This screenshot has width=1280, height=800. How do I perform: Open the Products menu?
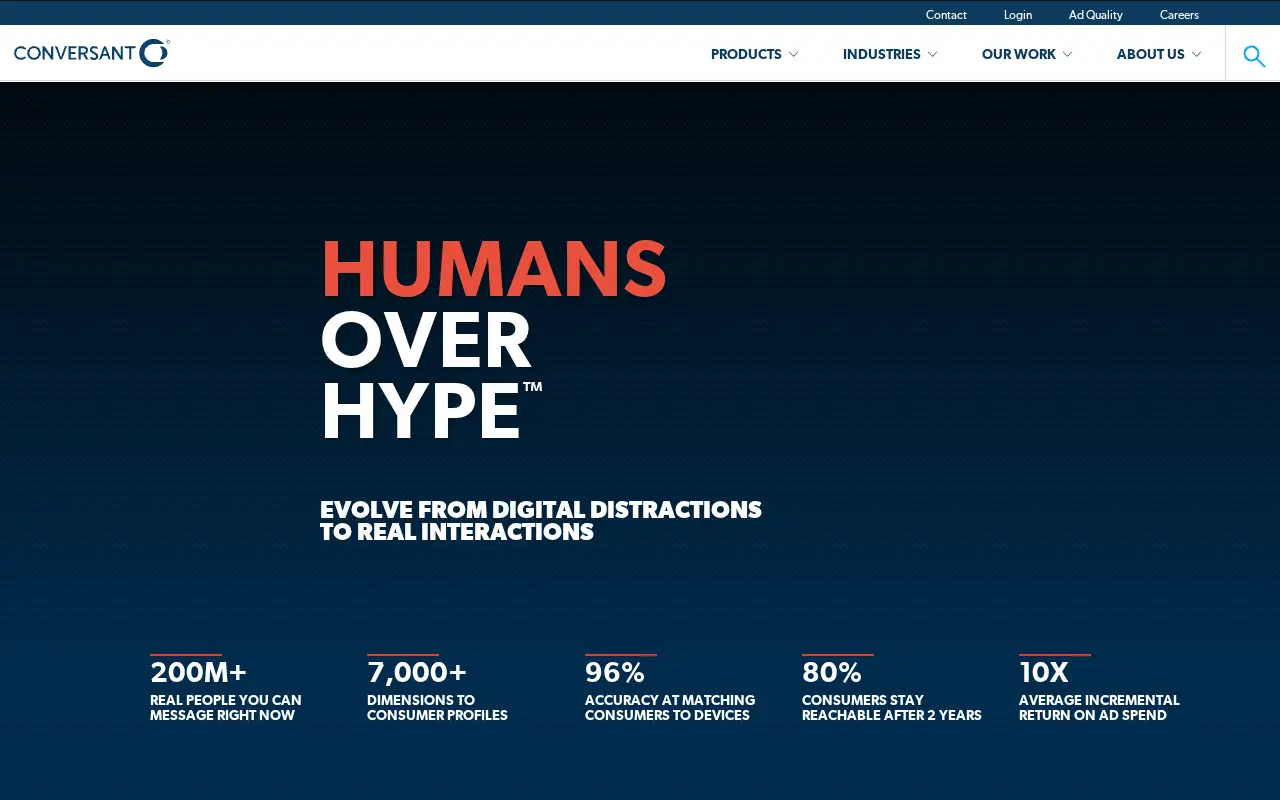click(x=746, y=54)
